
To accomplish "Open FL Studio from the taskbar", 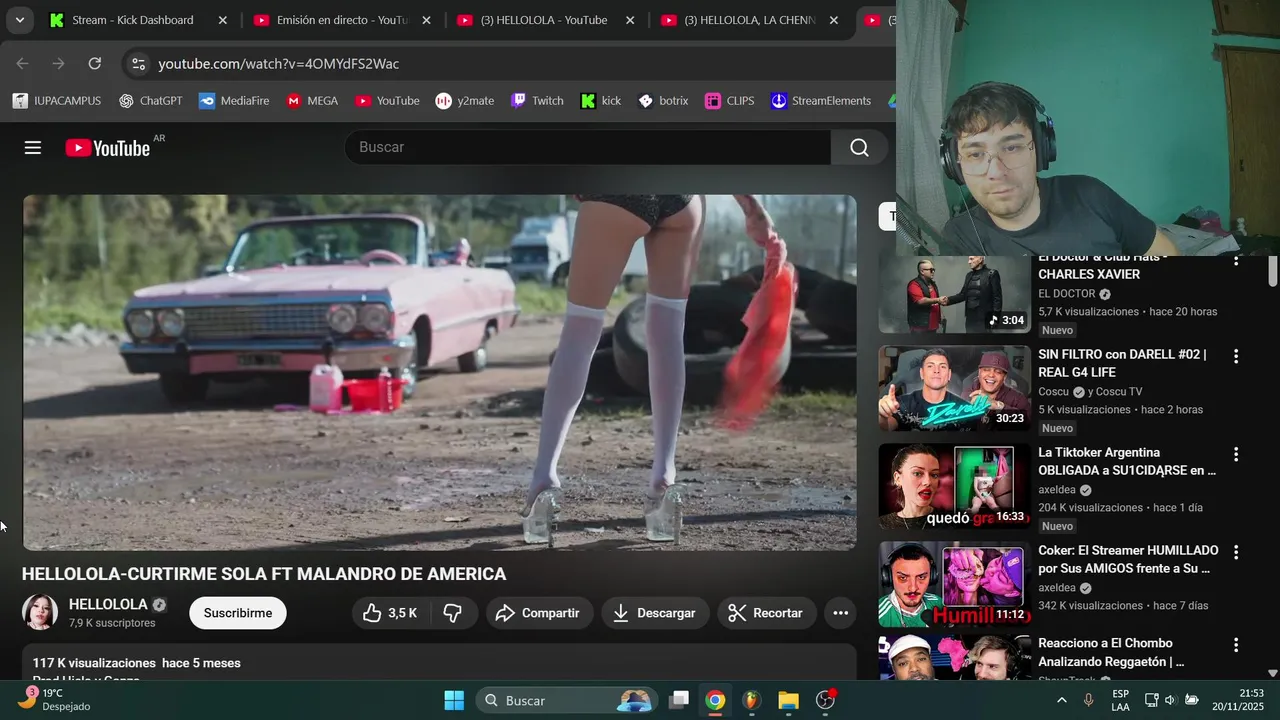I will 751,700.
